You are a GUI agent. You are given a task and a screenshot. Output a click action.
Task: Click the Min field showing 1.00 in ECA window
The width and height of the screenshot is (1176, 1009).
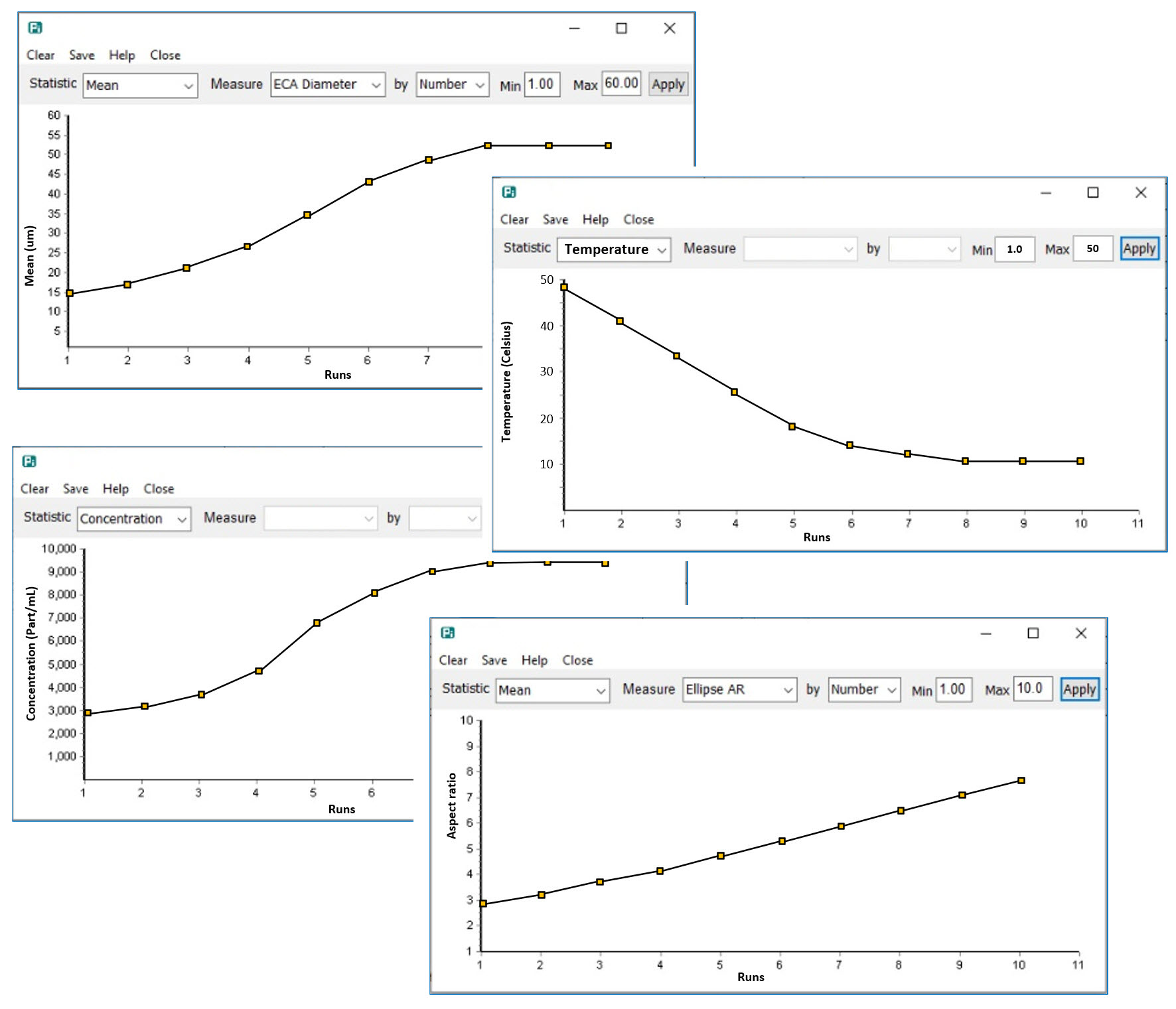coord(542,84)
